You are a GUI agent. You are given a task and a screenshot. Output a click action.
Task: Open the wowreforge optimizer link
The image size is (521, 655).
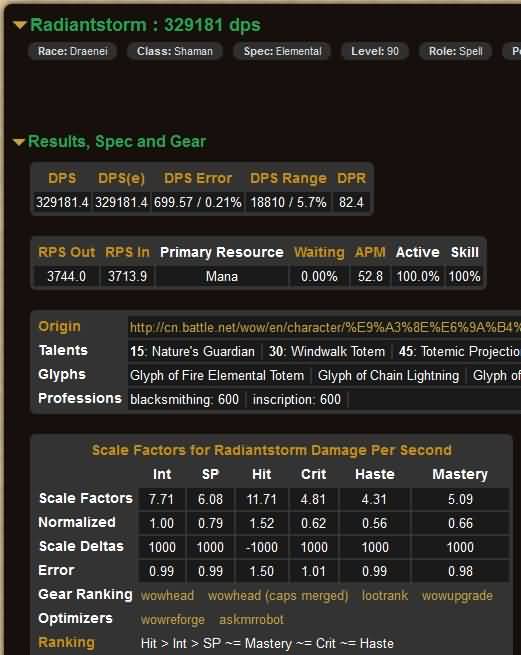click(173, 619)
